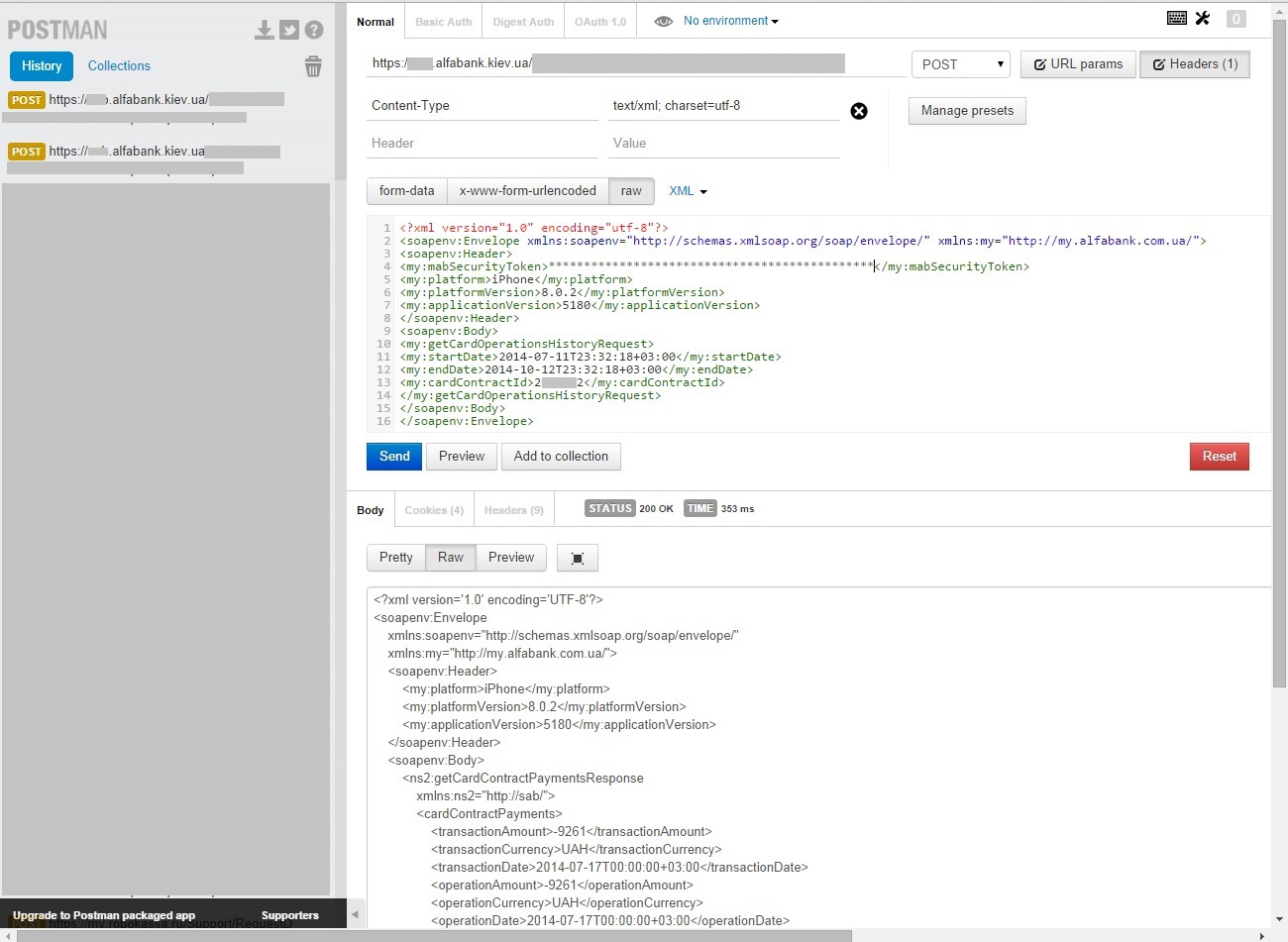Click the transactionCurrency UAH response line
Viewport: 1288px width, 942px height.
pyautogui.click(x=576, y=850)
